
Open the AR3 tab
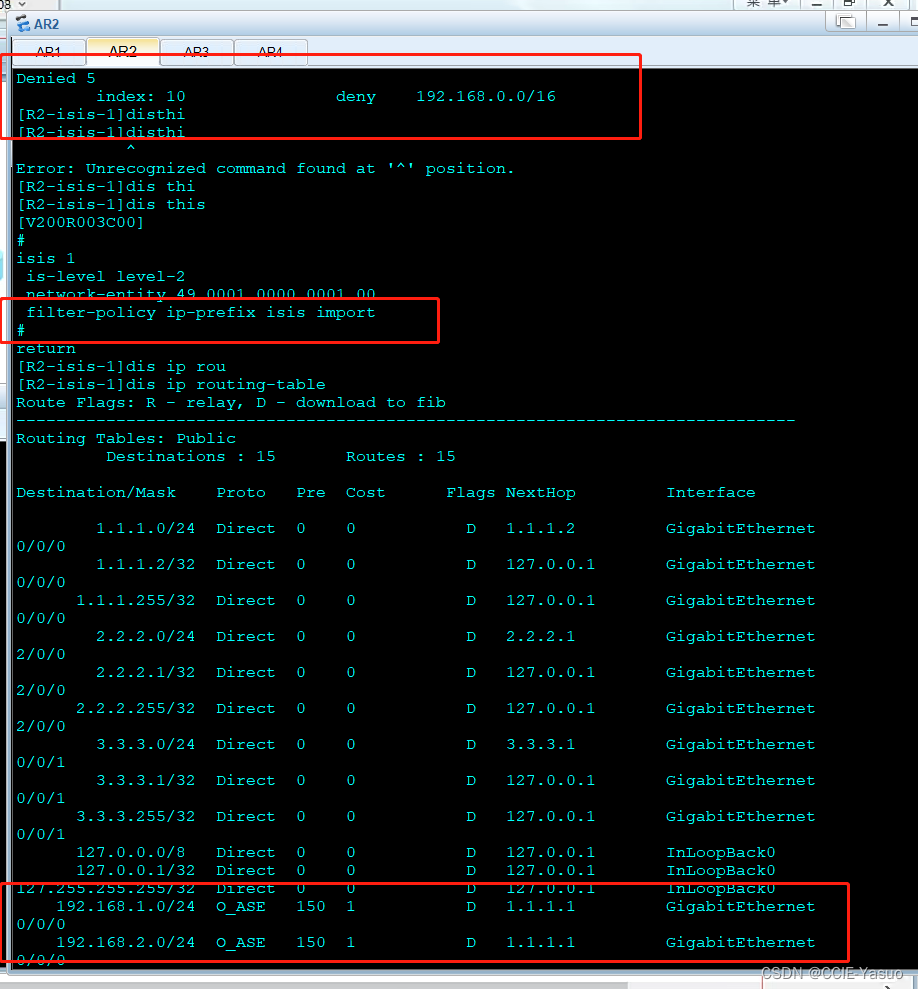[196, 52]
